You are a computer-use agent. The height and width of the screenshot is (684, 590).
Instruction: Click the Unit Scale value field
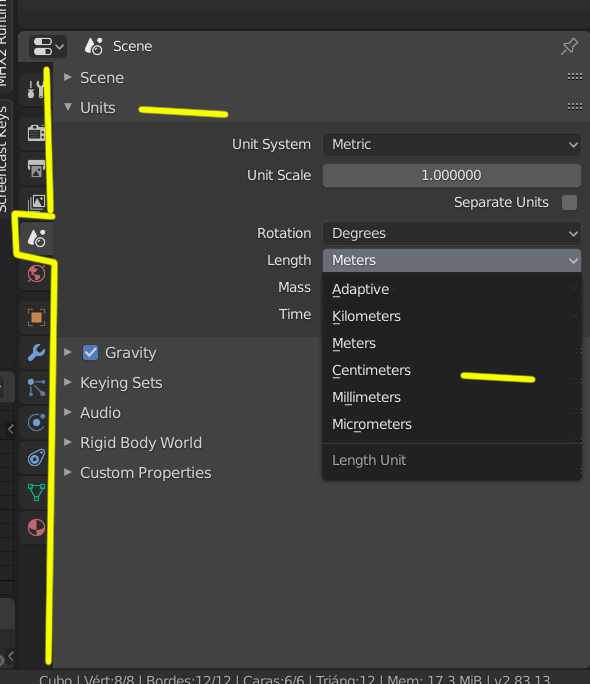pyautogui.click(x=452, y=175)
